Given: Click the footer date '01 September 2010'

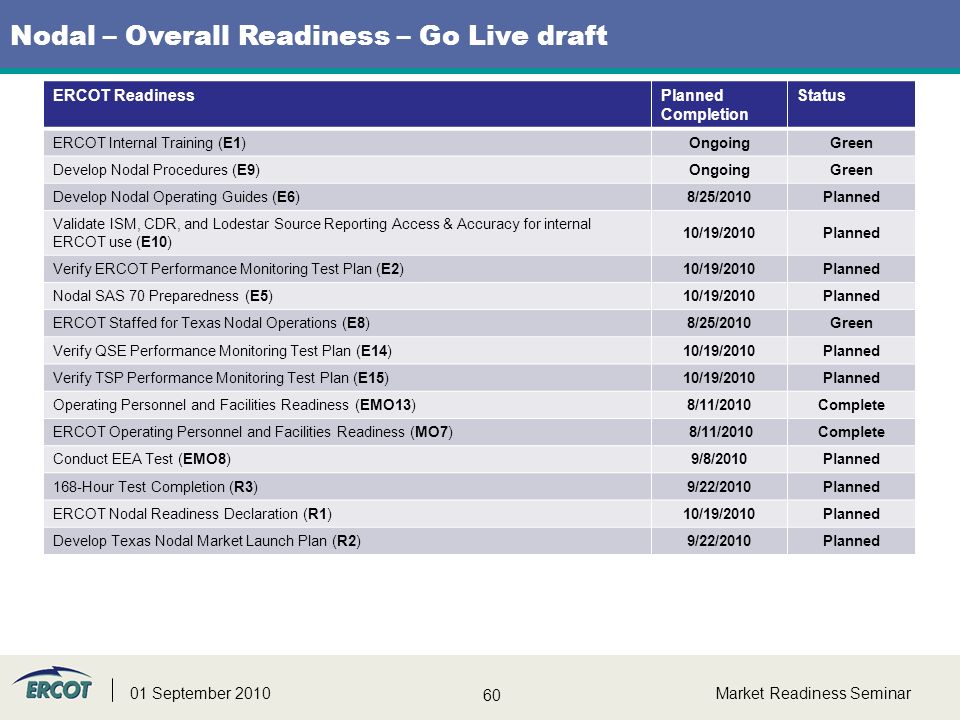Looking at the screenshot, I should [x=200, y=694].
